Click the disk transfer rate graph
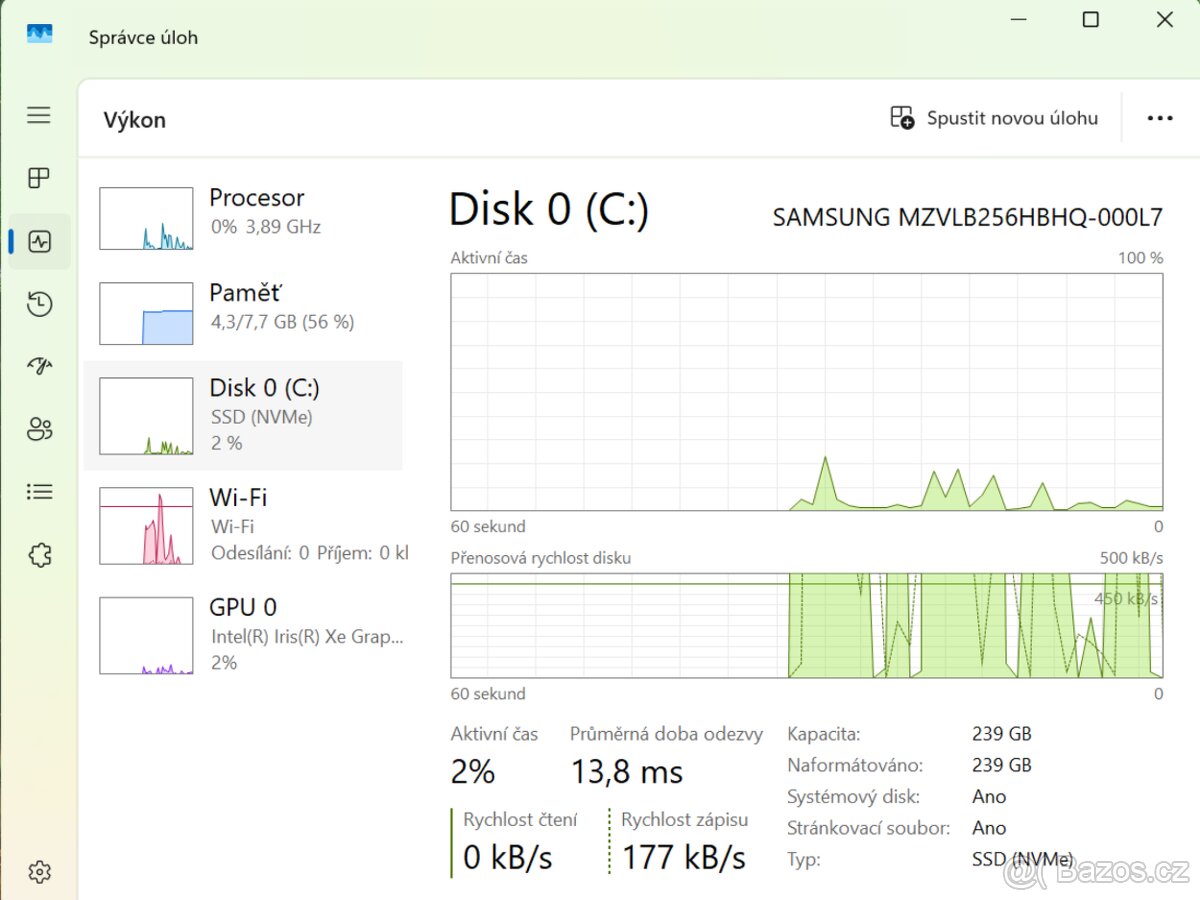Viewport: 1200px width, 900px height. tap(806, 626)
